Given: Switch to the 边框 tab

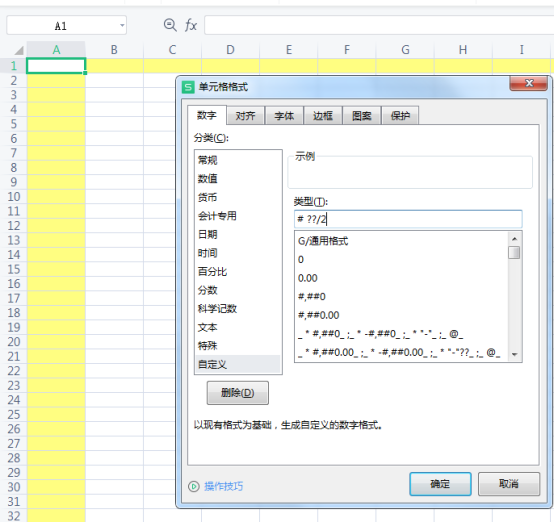Looking at the screenshot, I should tap(323, 116).
